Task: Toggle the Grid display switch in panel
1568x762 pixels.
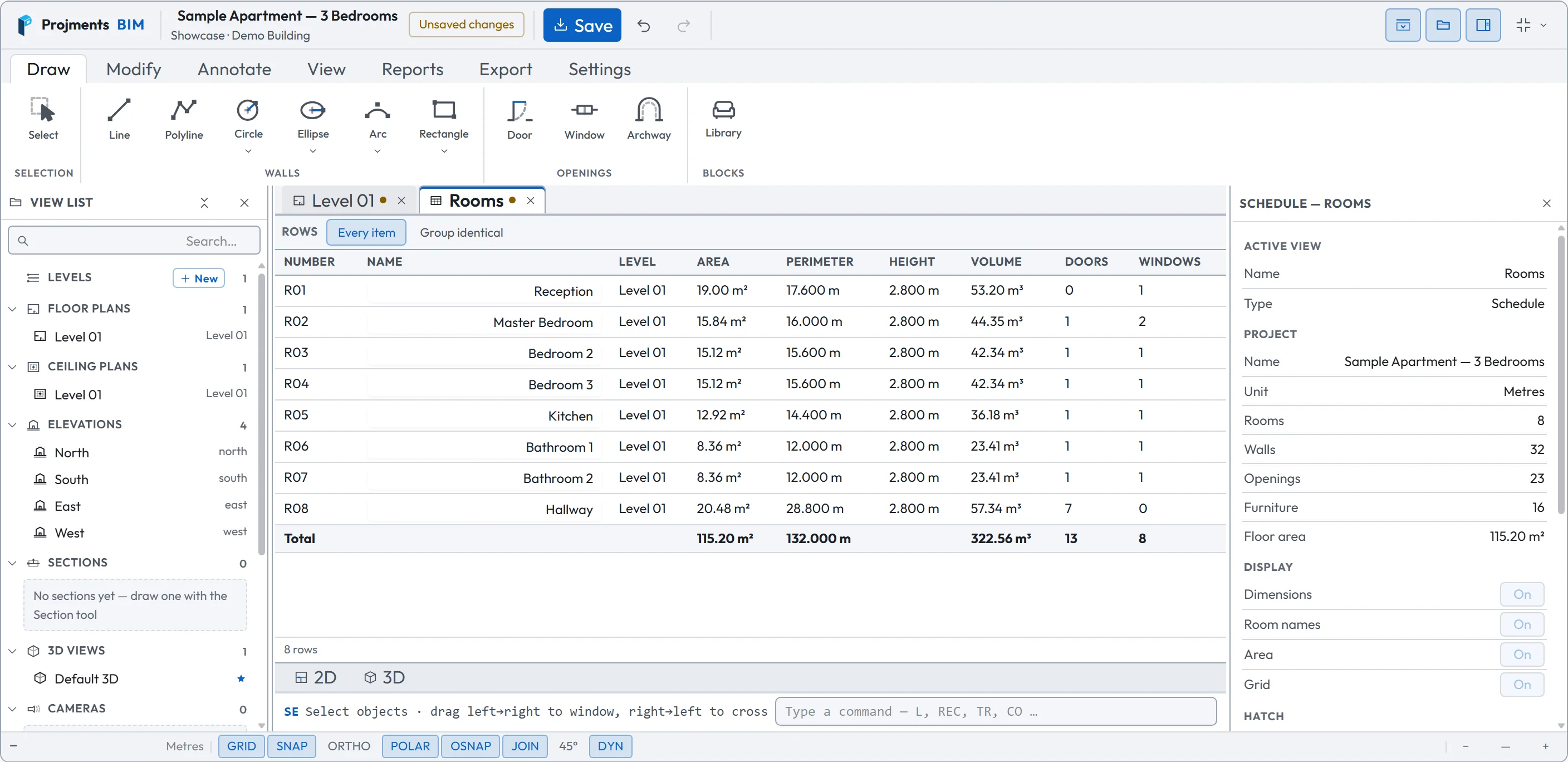Action: (1522, 685)
